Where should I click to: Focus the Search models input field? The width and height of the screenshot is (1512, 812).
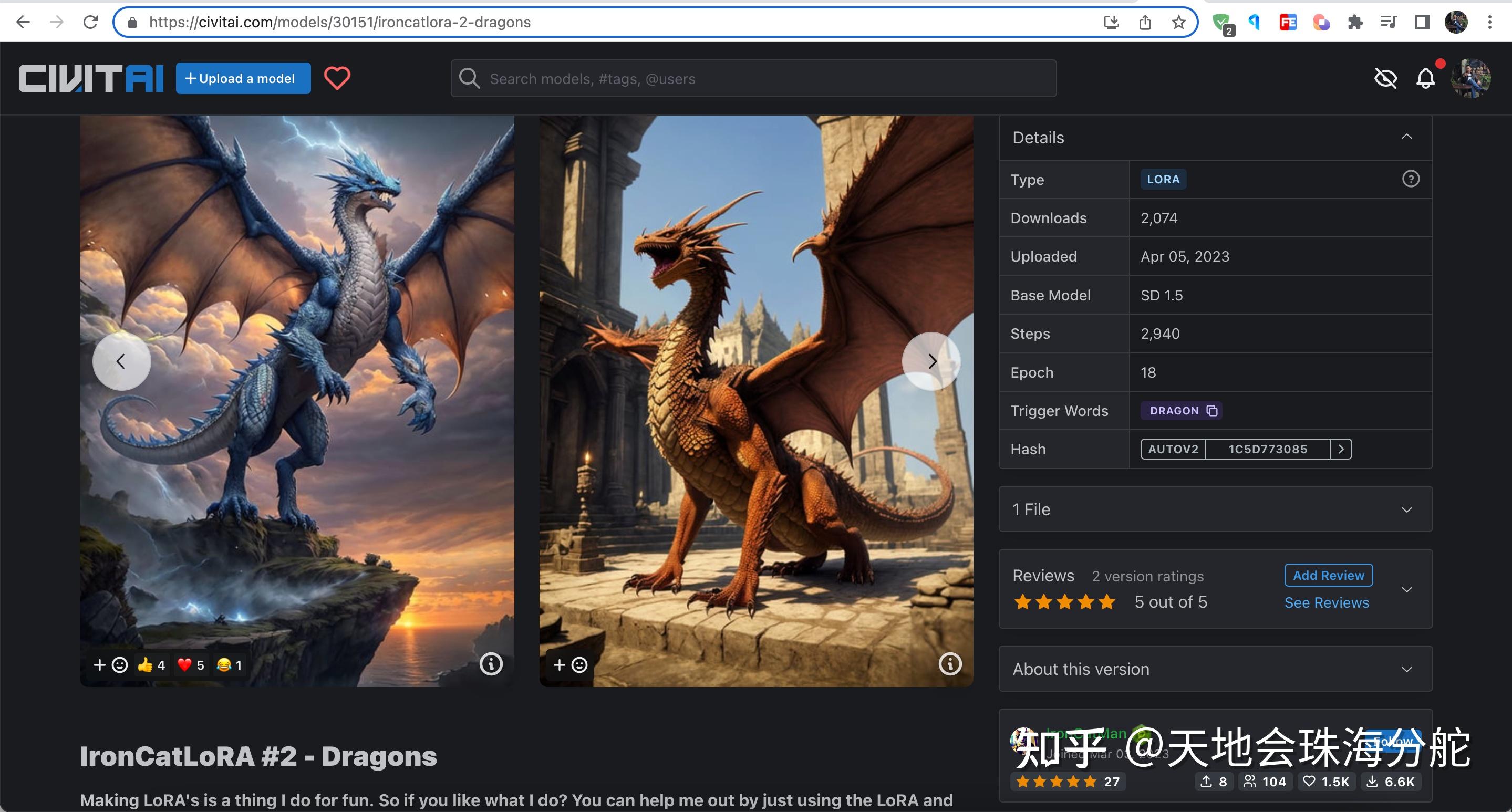pos(763,79)
